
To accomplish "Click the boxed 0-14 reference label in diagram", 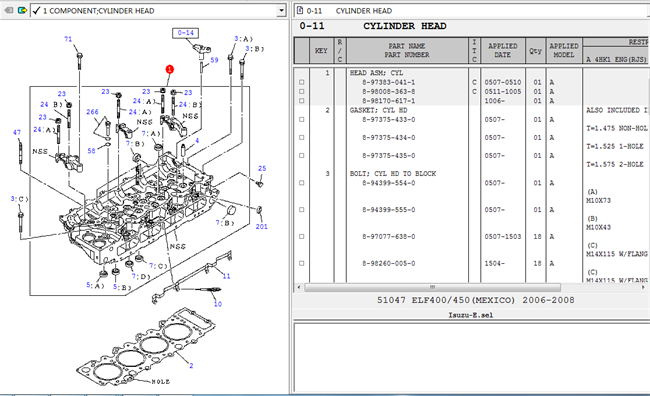I will click(x=185, y=33).
